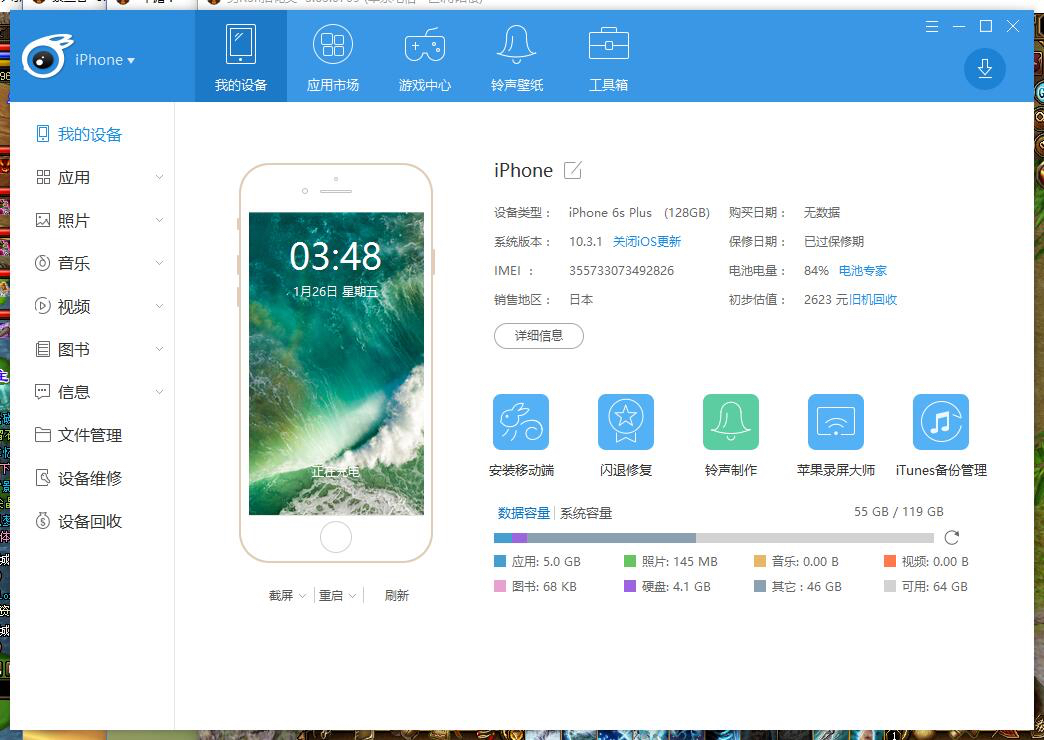Screen dimensions: 1044x740
Task: Open the iPhone device dropdown
Action: tap(105, 60)
